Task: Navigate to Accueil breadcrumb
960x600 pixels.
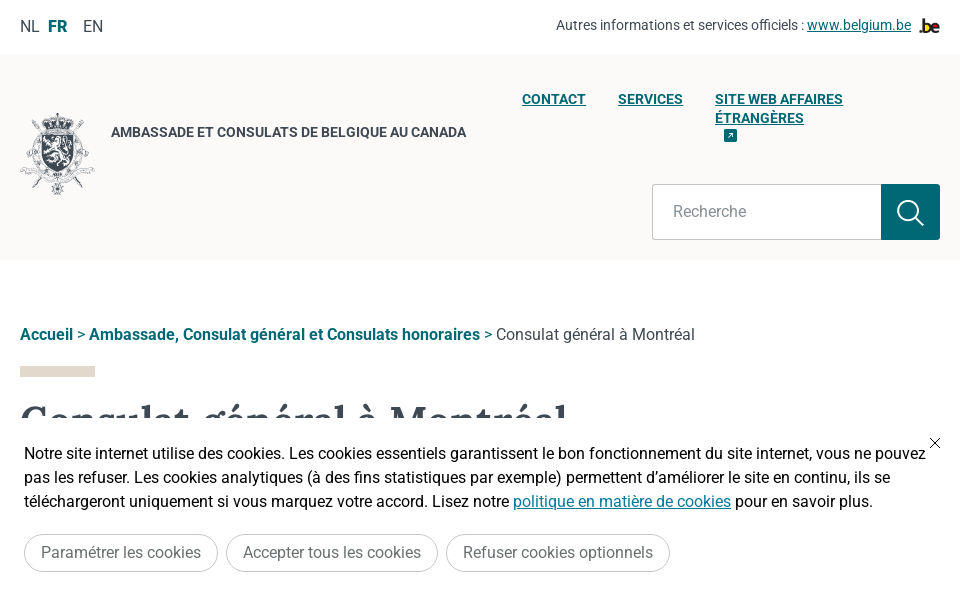Action: (x=46, y=334)
